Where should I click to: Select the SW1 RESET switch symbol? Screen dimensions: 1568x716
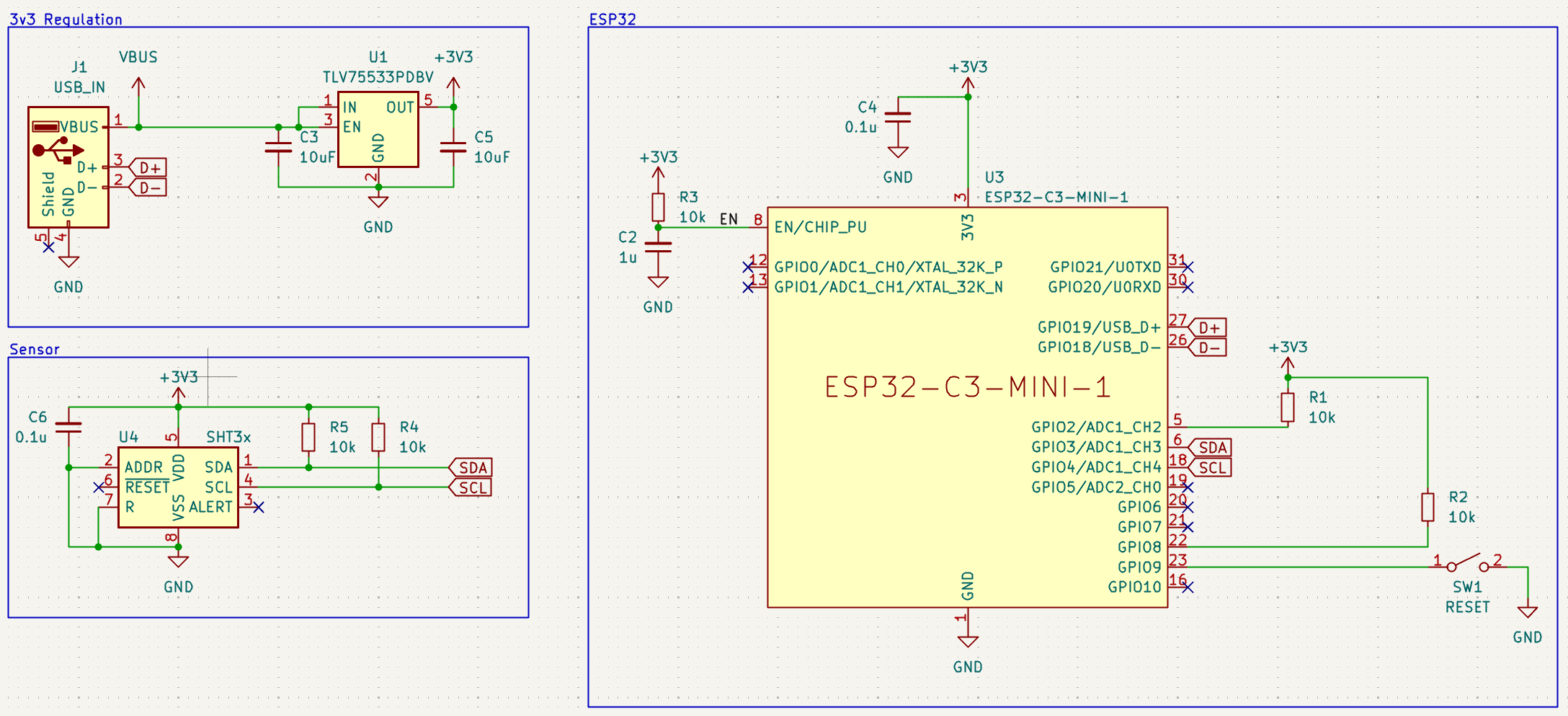click(x=1467, y=563)
